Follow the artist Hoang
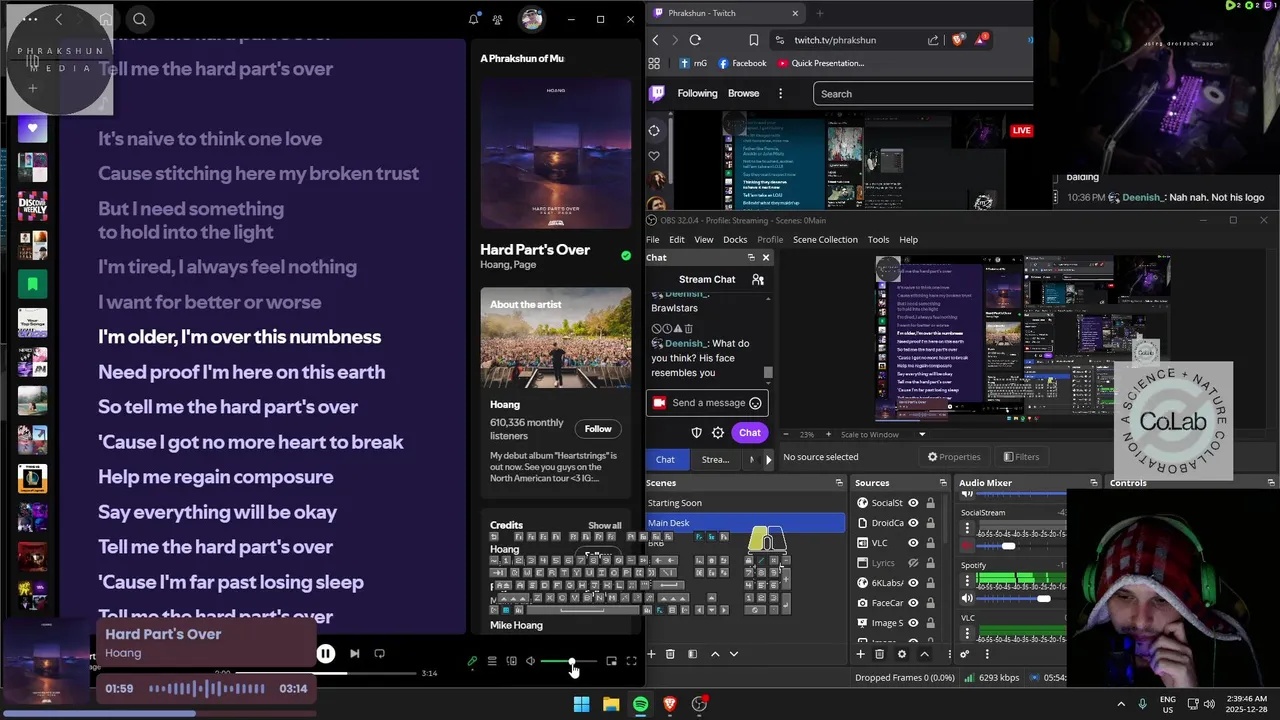Screen dimensions: 1280x720 [x=598, y=429]
